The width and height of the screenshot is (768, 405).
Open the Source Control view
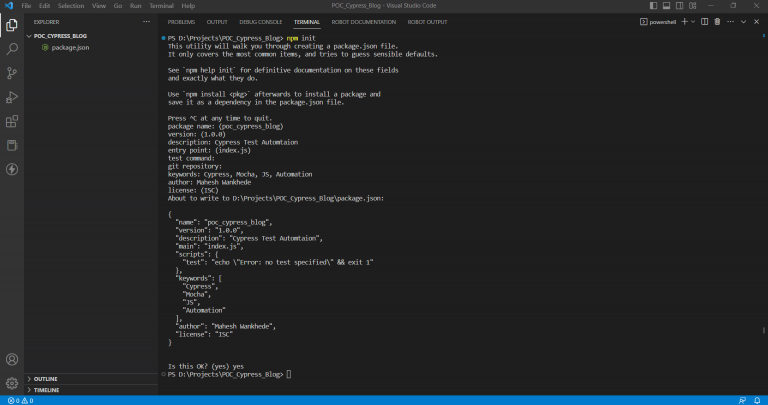coord(12,73)
